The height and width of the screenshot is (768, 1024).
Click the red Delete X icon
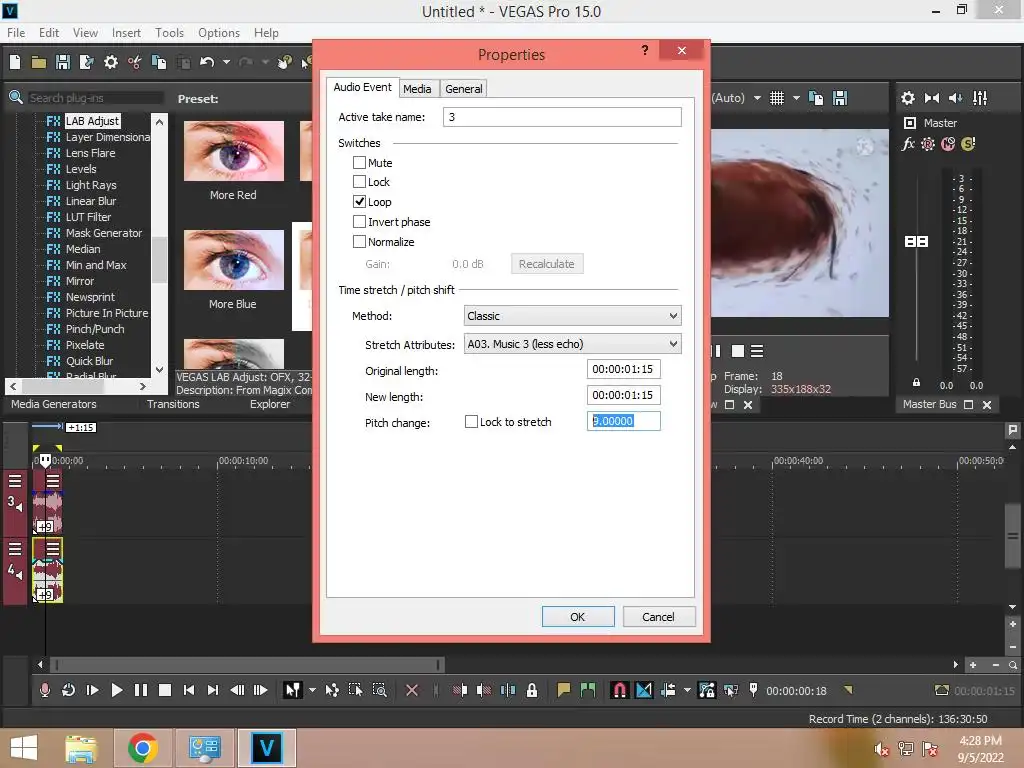[x=412, y=690]
